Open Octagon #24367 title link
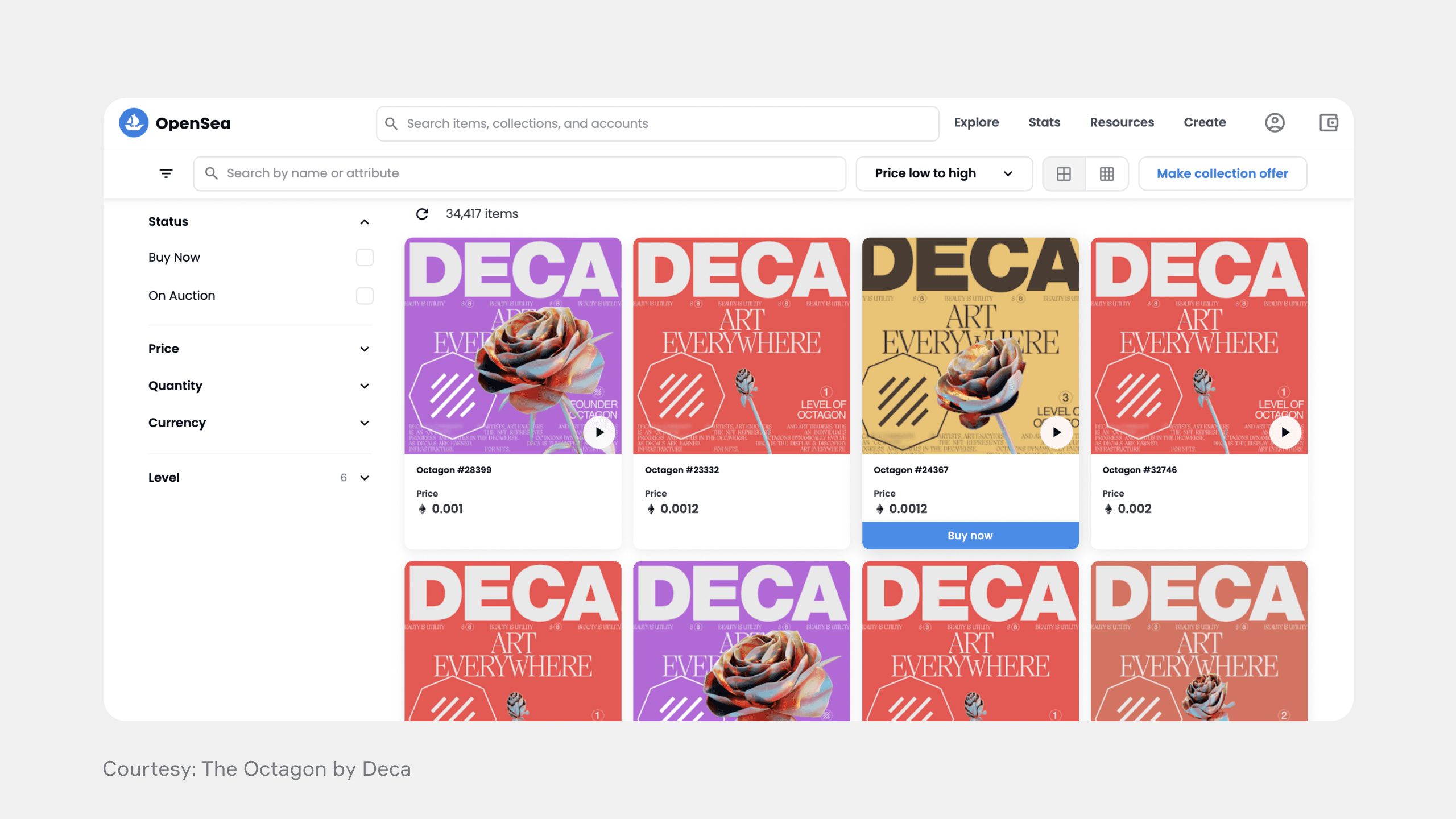This screenshot has height=819, width=1456. [911, 470]
